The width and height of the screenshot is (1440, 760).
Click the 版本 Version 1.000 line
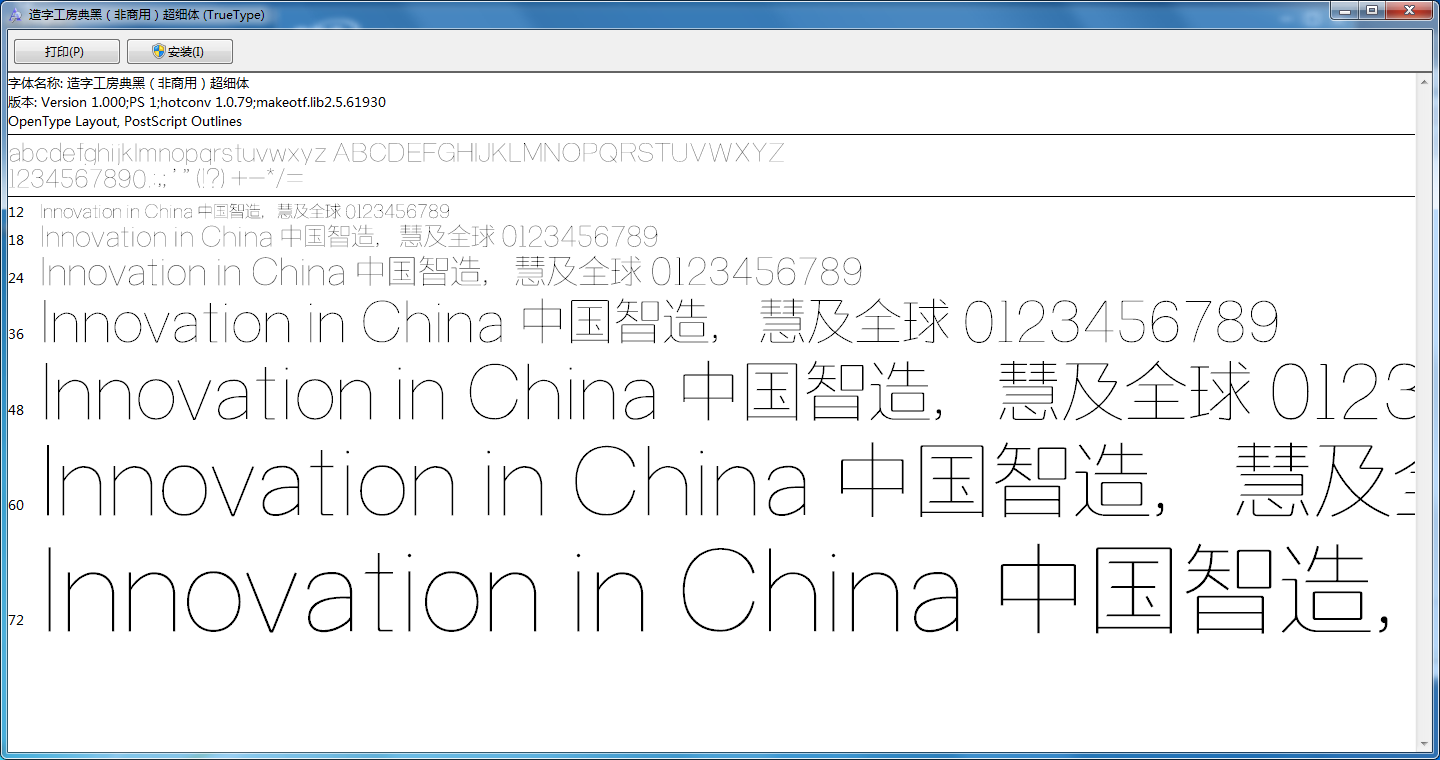coord(197,102)
